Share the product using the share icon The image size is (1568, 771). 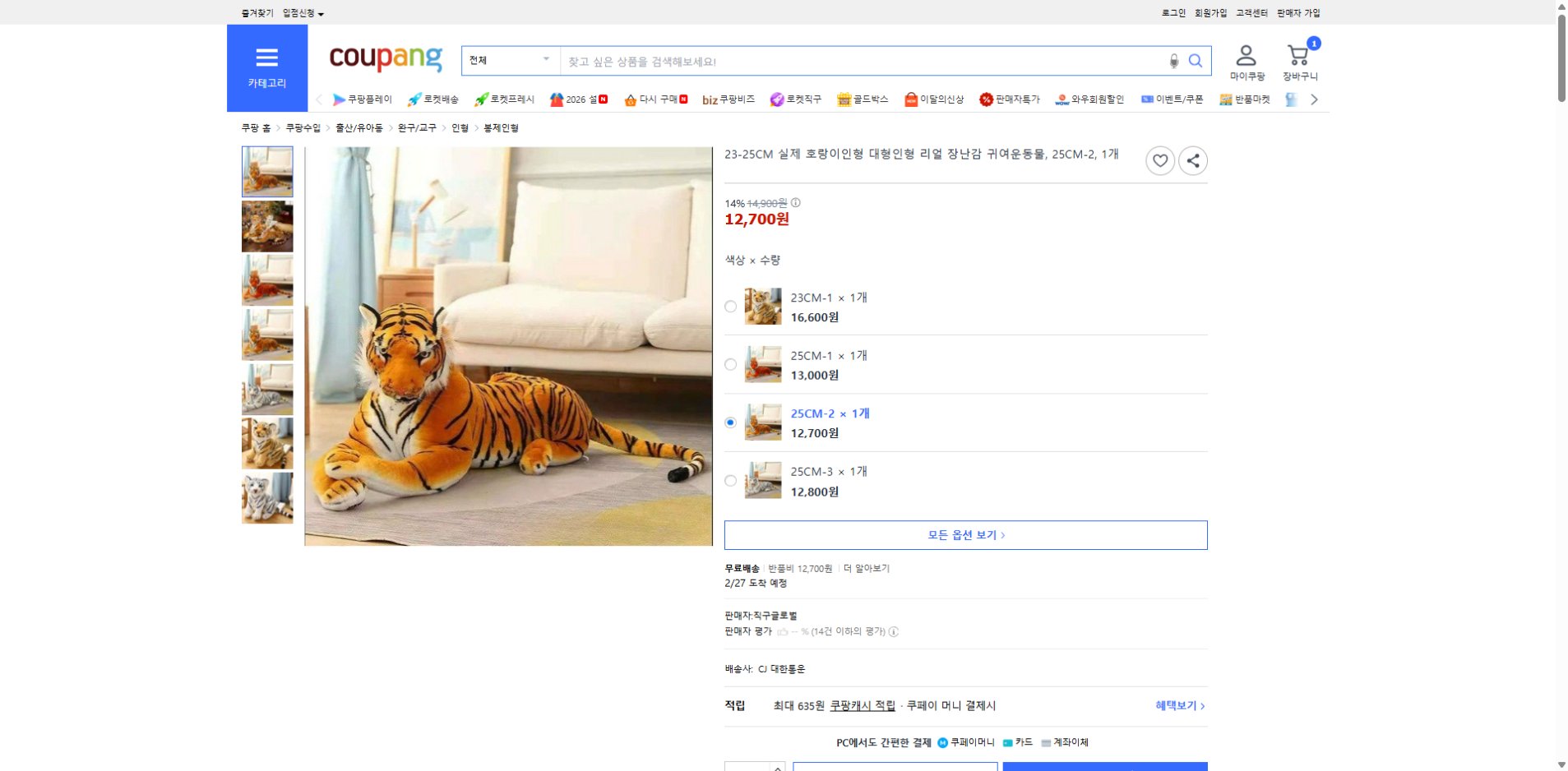[x=1193, y=160]
